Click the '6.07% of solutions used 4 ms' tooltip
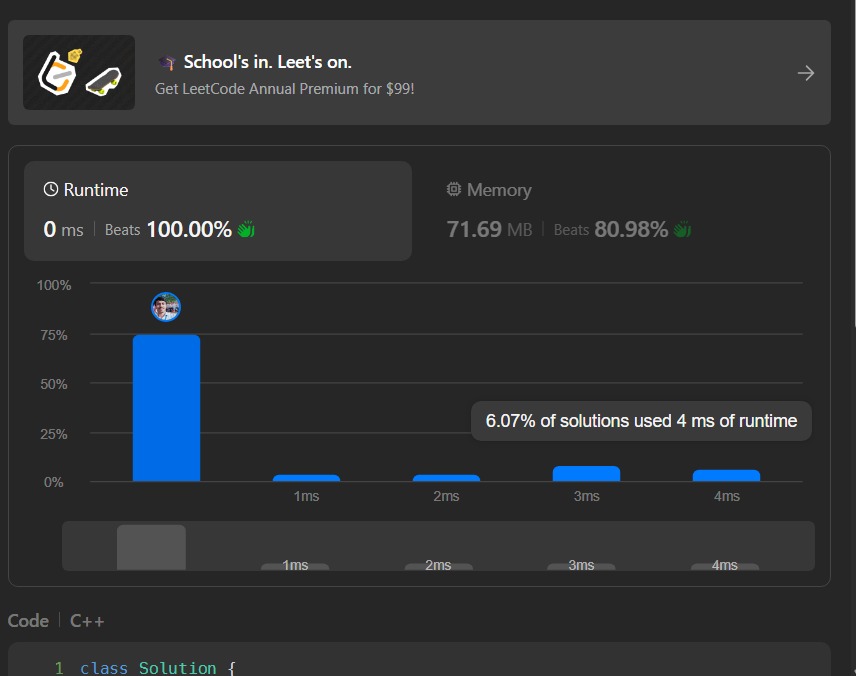 coord(641,421)
